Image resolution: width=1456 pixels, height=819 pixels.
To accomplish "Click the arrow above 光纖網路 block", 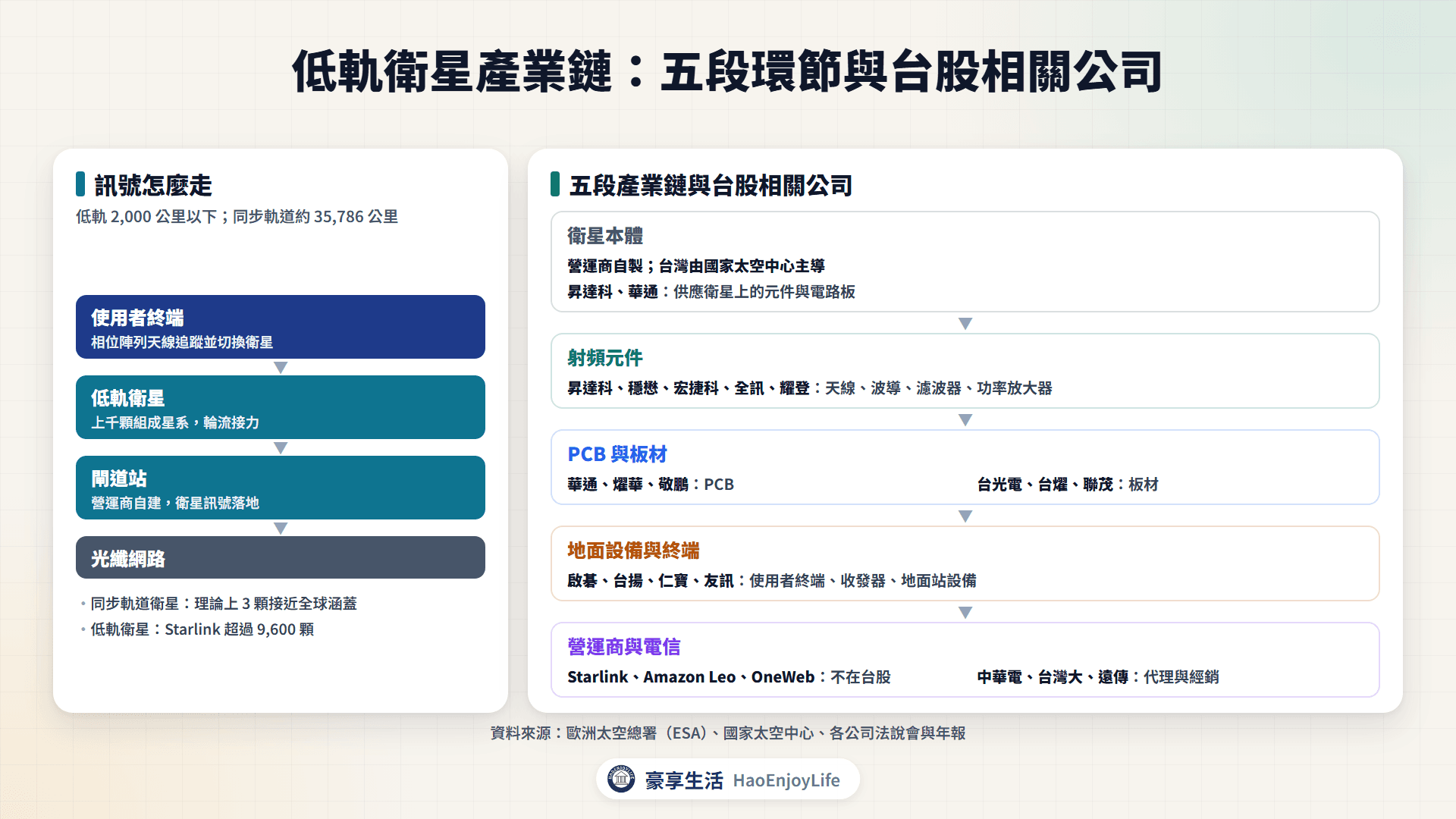I will pyautogui.click(x=281, y=529).
